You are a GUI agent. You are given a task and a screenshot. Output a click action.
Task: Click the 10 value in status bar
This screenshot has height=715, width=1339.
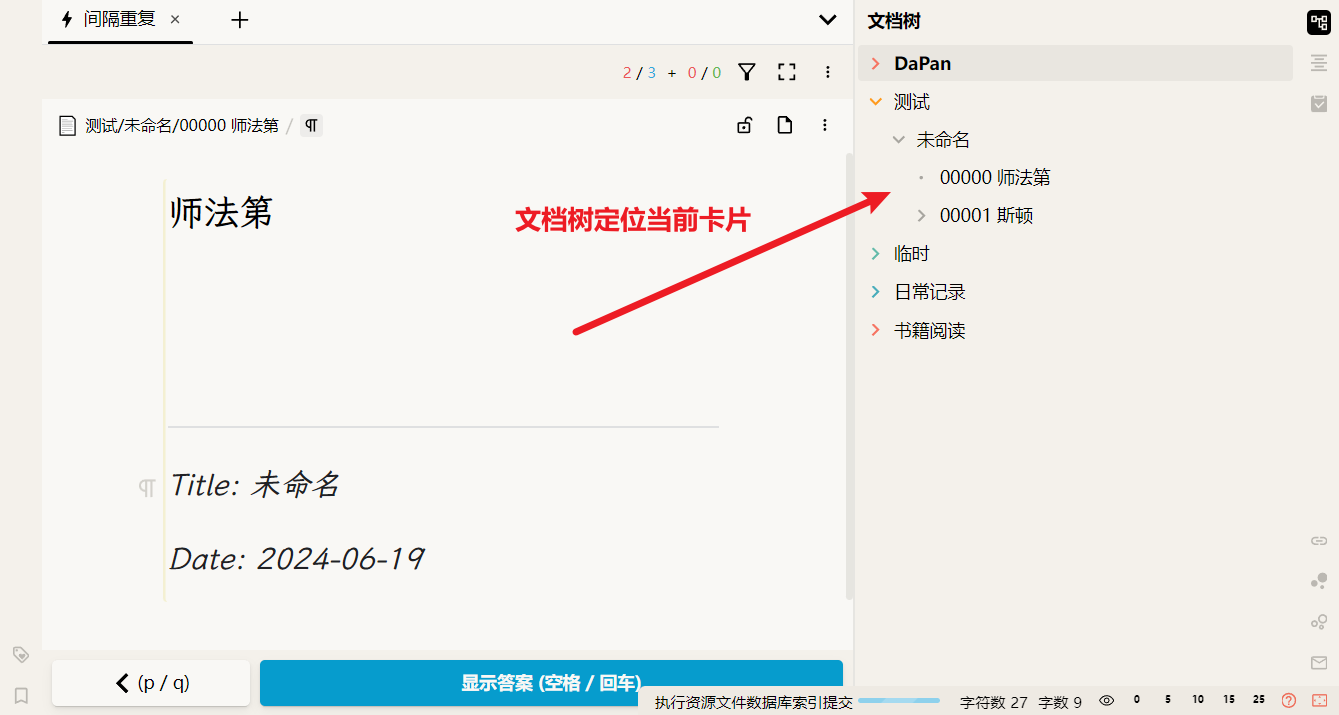point(1198,700)
